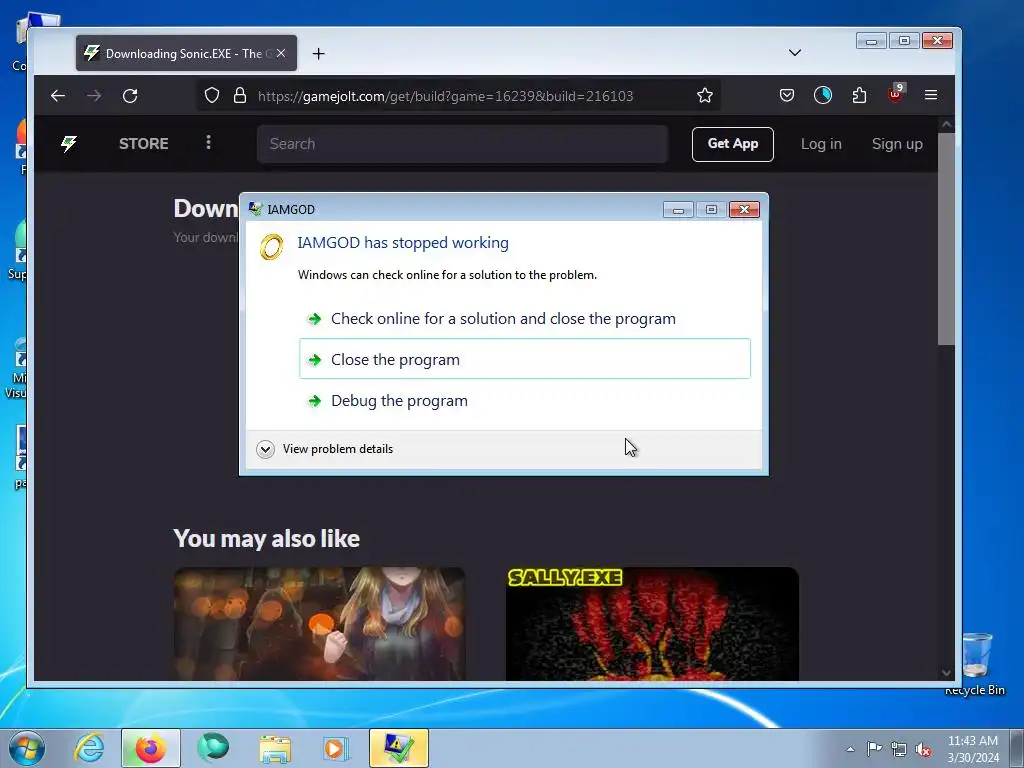Viewport: 1024px width, 768px height.
Task: Open the Log in link
Action: click(x=821, y=144)
